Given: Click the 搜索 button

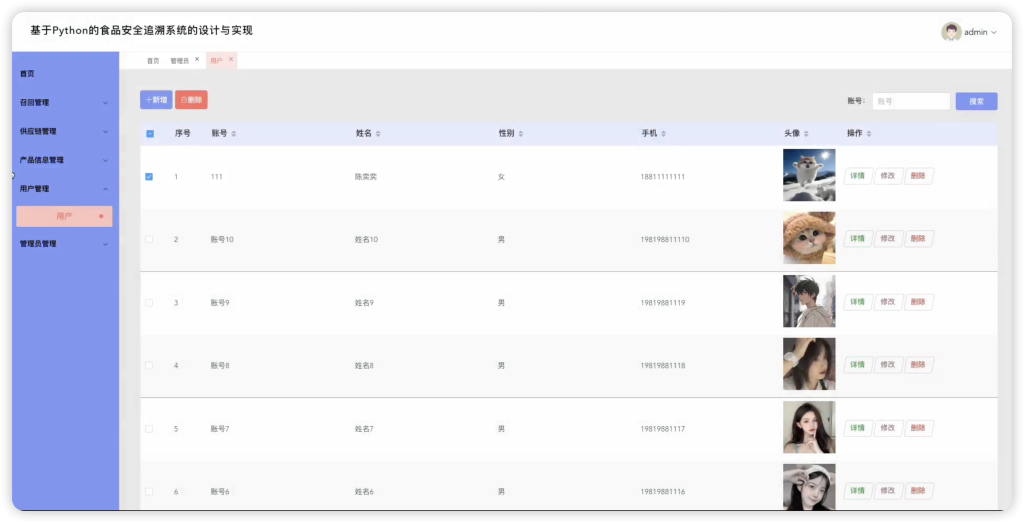Looking at the screenshot, I should pyautogui.click(x=976, y=101).
